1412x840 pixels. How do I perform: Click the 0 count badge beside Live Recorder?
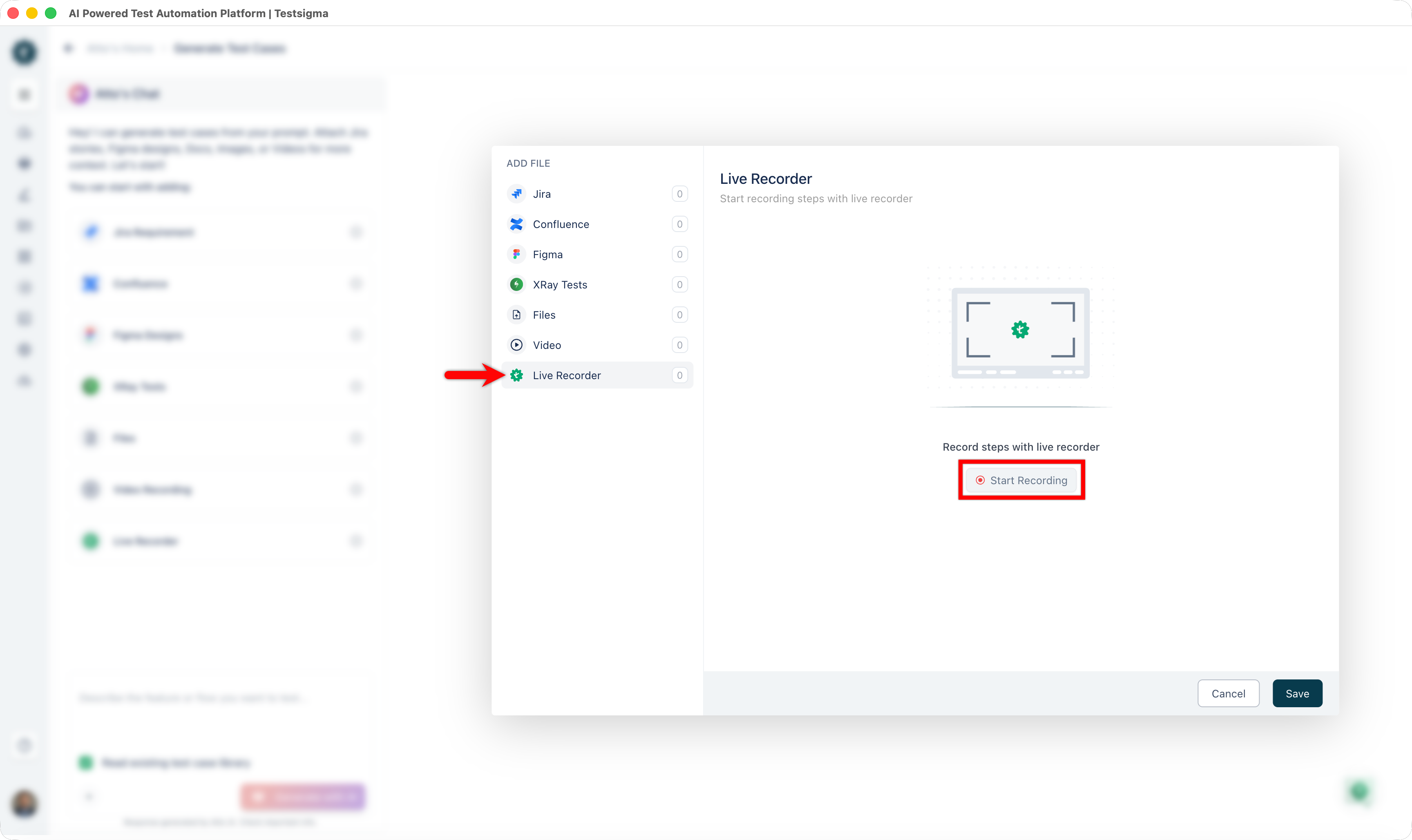pyautogui.click(x=680, y=375)
